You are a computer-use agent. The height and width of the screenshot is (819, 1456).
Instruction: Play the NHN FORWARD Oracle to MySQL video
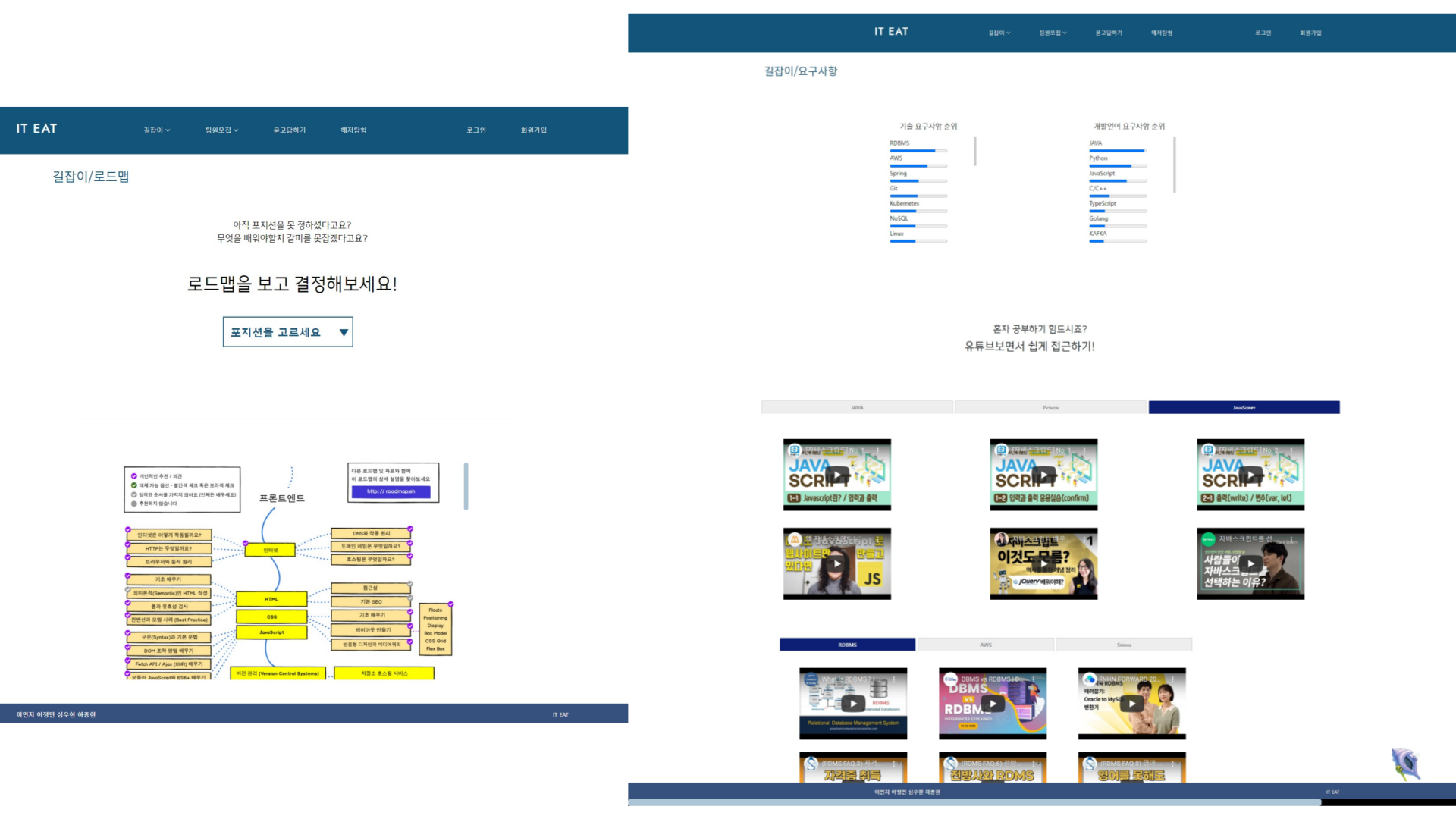1132,704
